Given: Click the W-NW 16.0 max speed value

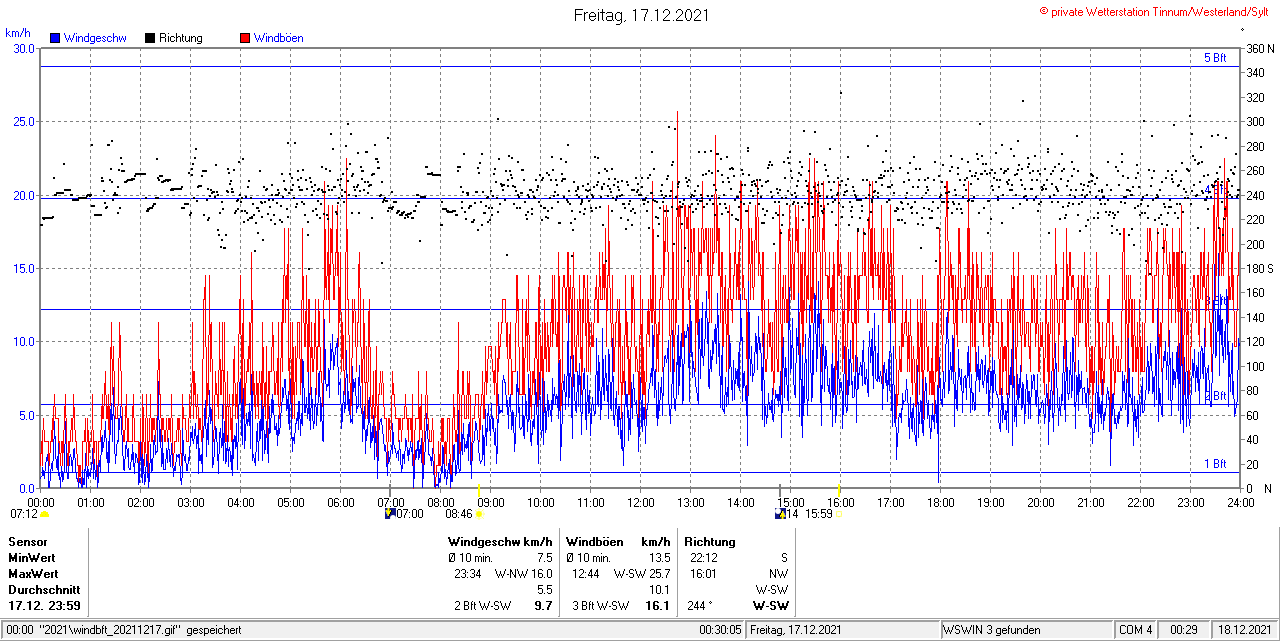Looking at the screenshot, I should pos(523,573).
